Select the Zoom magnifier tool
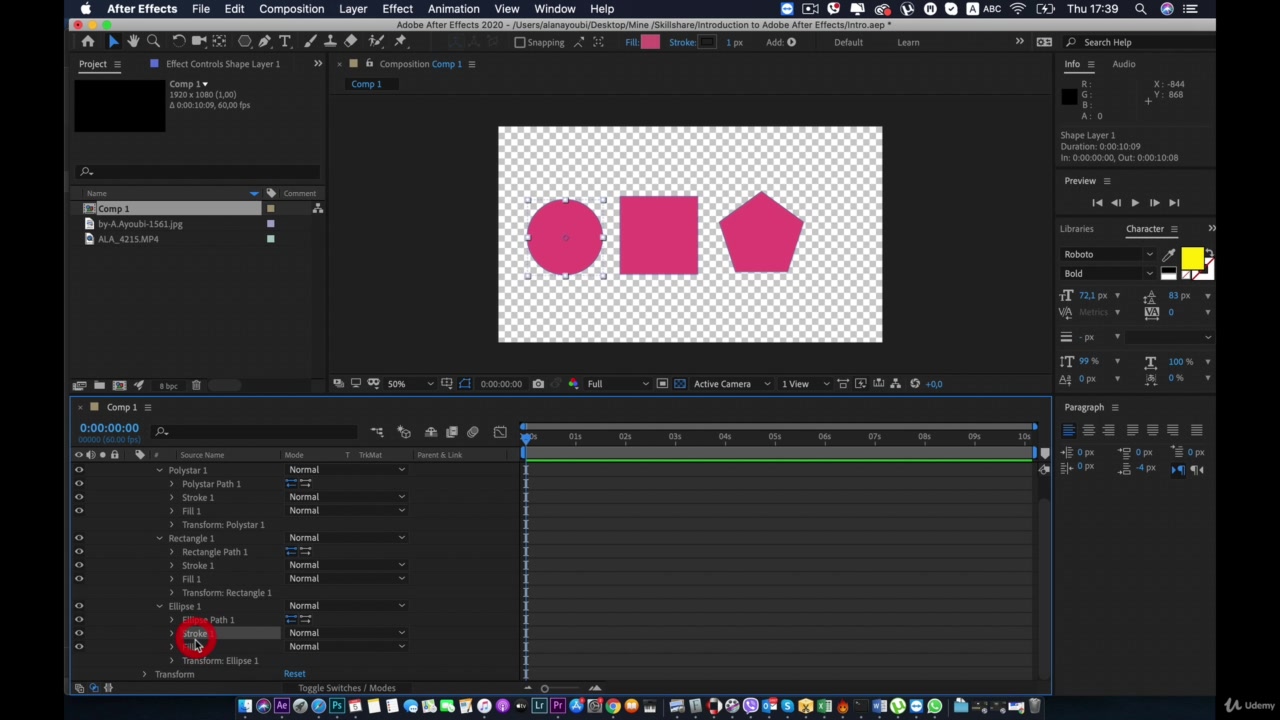1280x720 pixels. (x=153, y=42)
